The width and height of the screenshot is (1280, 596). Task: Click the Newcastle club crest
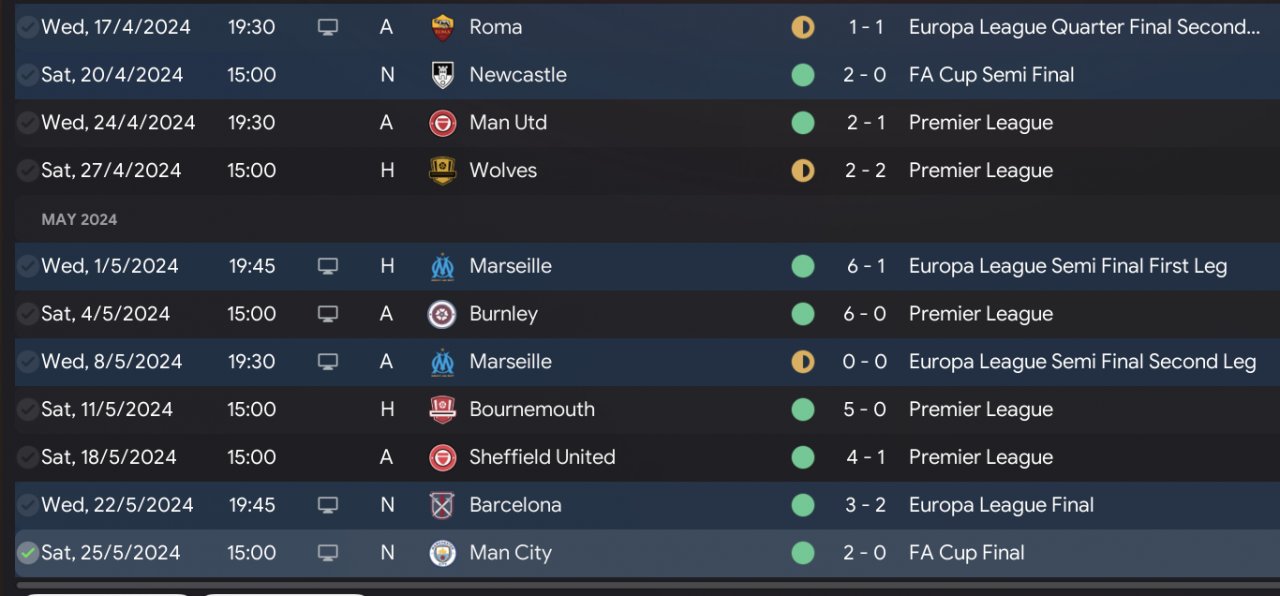(x=442, y=75)
